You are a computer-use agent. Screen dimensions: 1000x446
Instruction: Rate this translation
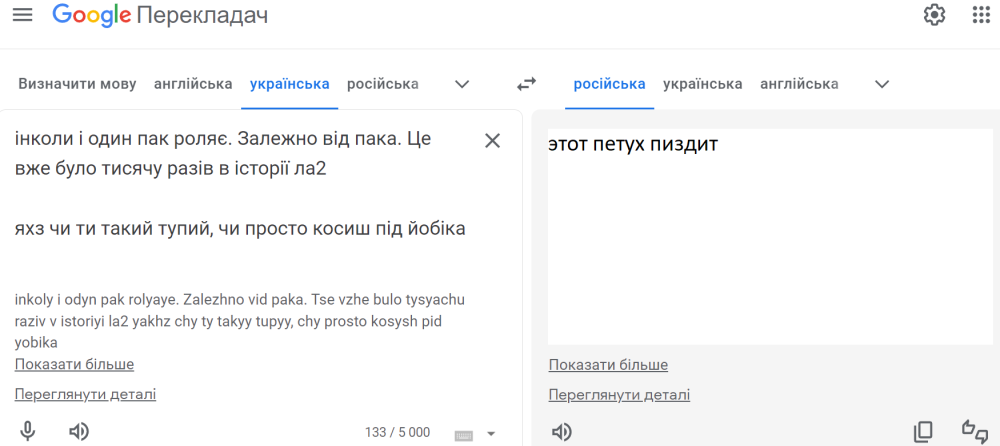point(974,431)
